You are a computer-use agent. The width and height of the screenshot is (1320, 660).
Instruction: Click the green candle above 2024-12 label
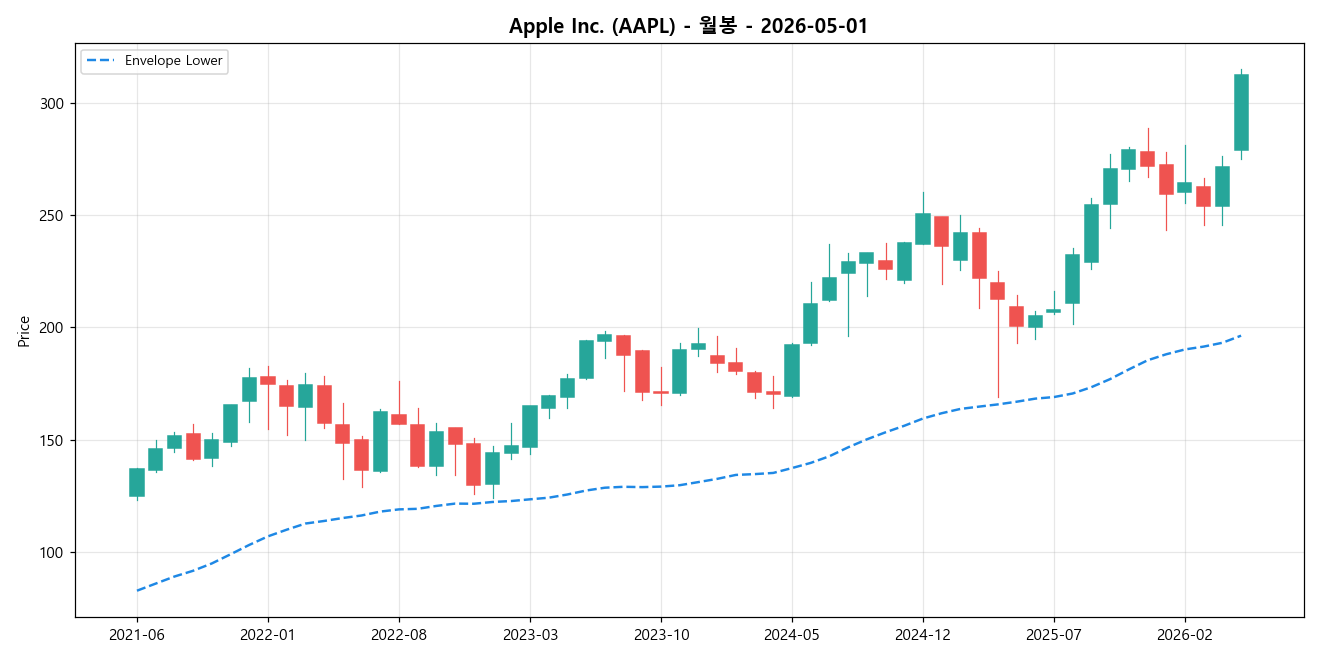(923, 228)
